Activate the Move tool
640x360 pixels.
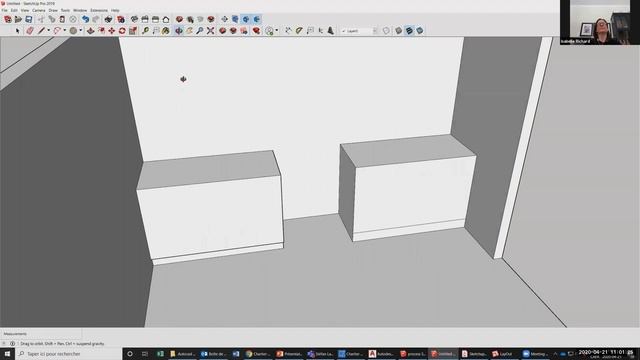pos(111,31)
